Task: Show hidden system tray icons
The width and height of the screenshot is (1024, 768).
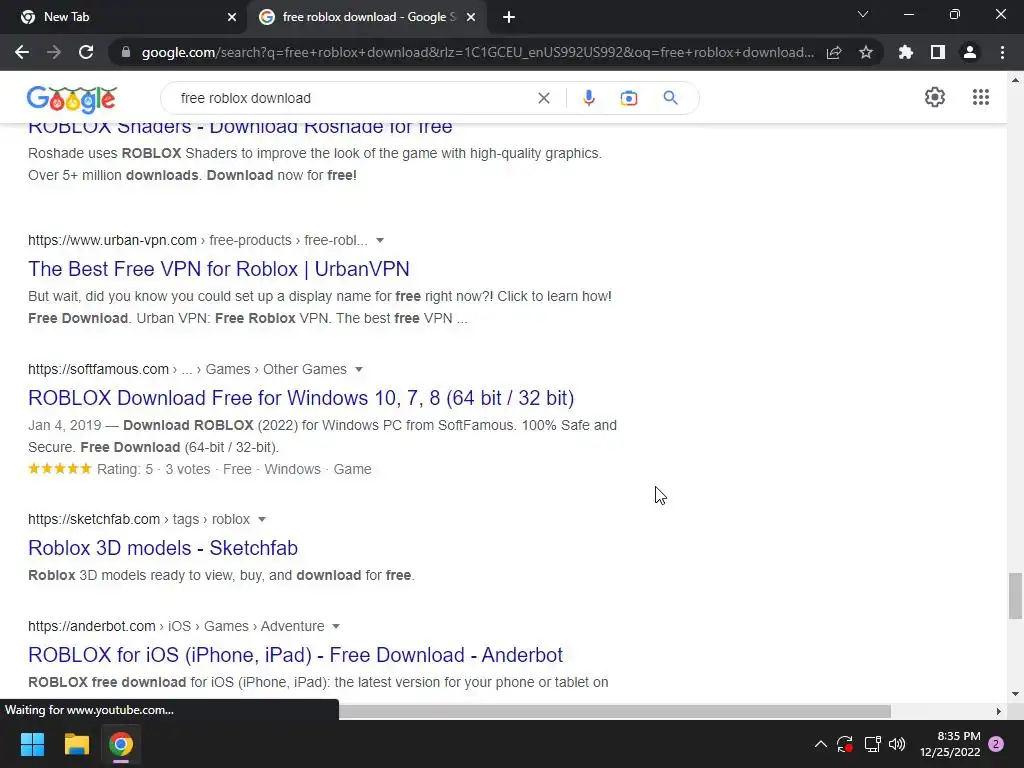Action: (x=821, y=744)
